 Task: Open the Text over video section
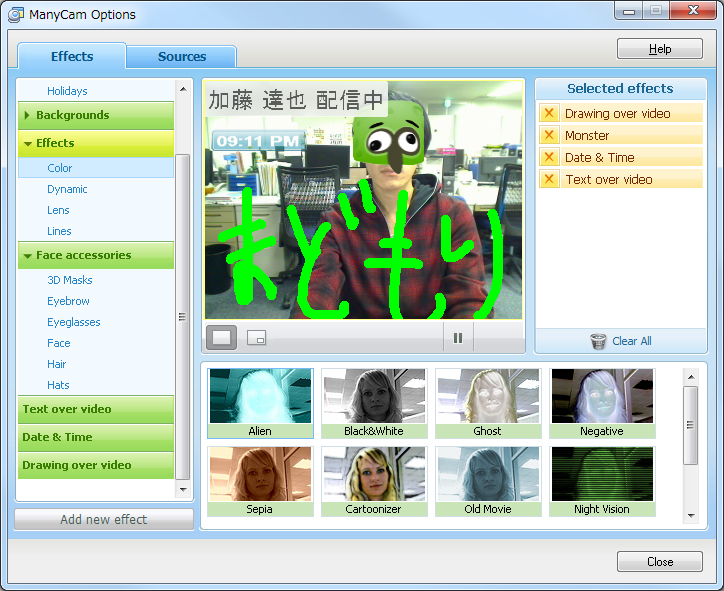point(96,409)
